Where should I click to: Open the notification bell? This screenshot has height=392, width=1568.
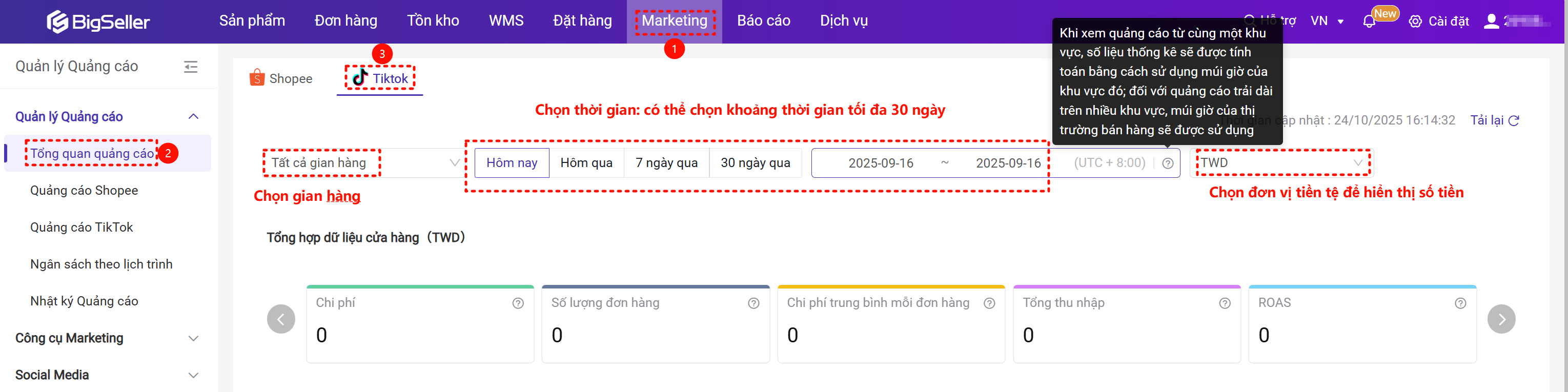(1369, 22)
